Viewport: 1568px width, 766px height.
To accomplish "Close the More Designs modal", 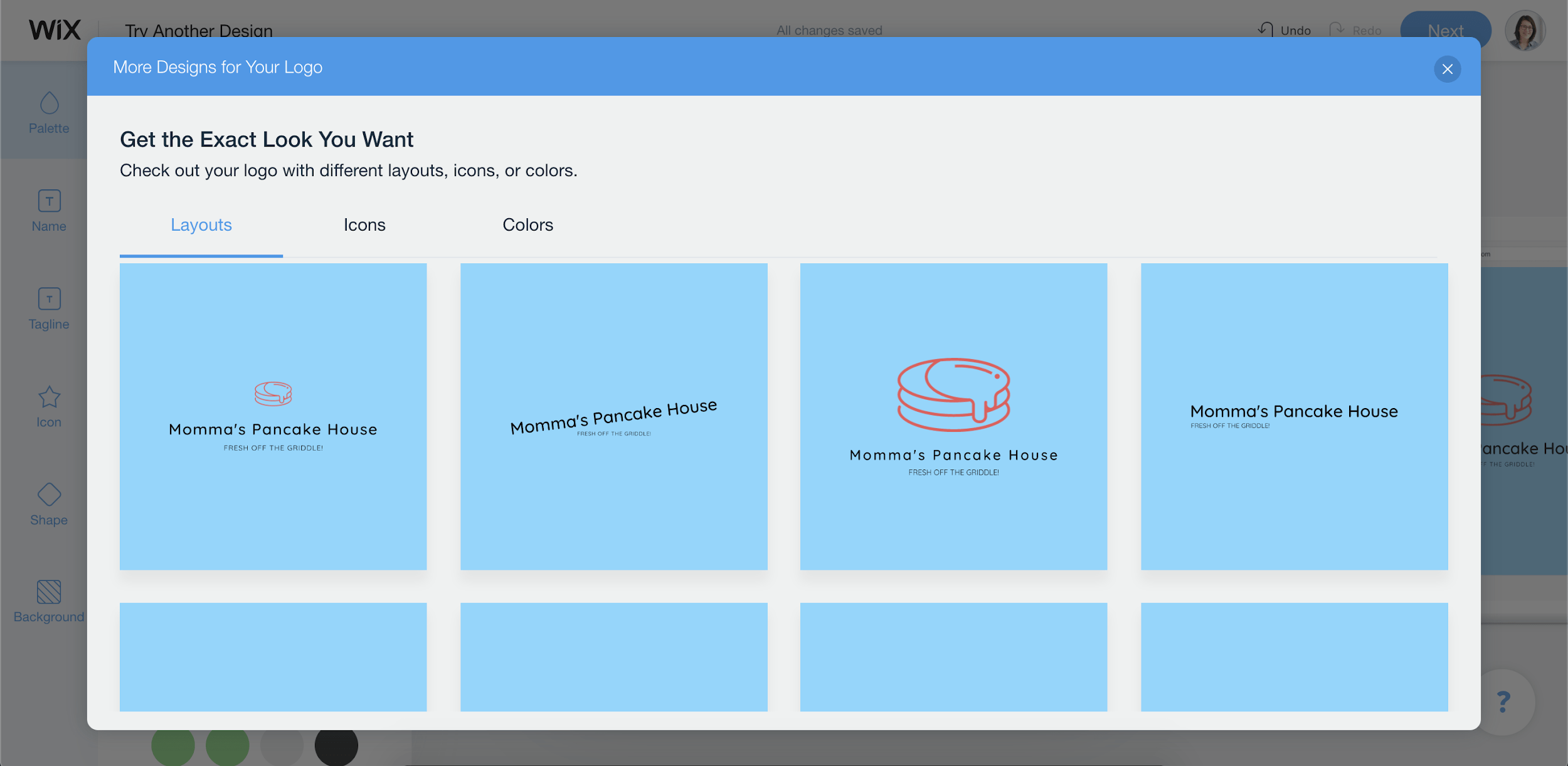I will [x=1447, y=68].
